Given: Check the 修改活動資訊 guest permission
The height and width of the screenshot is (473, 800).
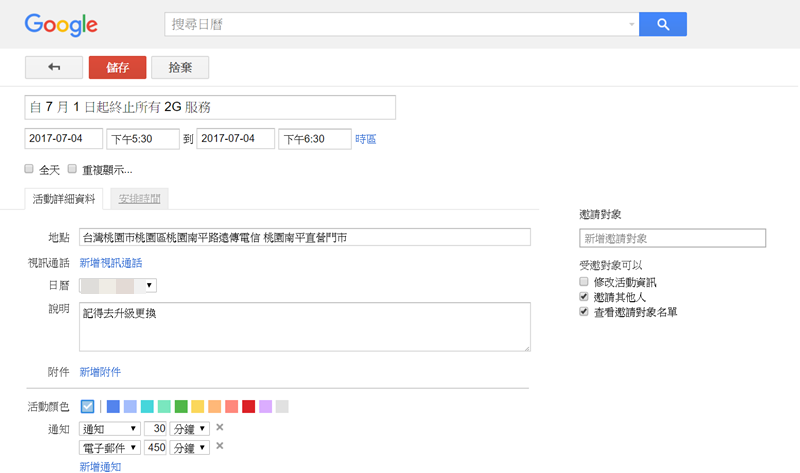Looking at the screenshot, I should pos(584,282).
